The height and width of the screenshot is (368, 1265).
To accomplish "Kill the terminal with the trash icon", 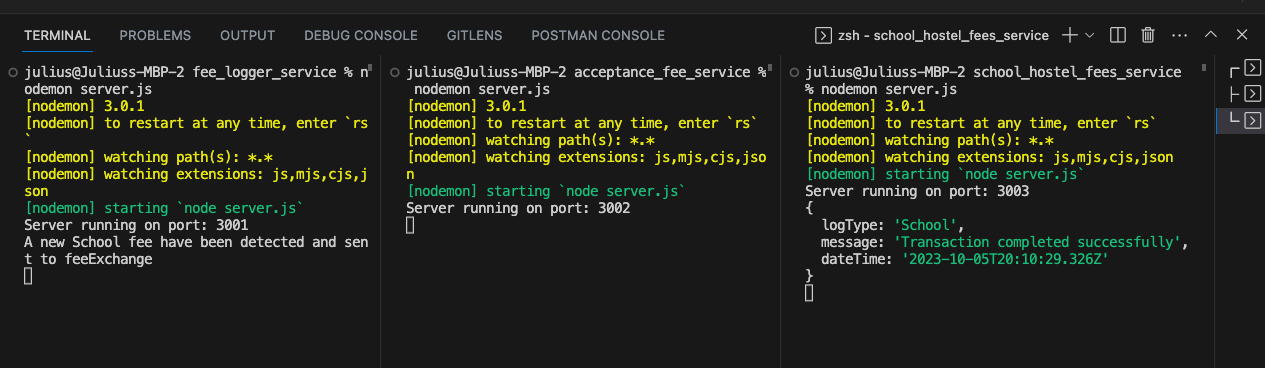I will [x=1148, y=35].
